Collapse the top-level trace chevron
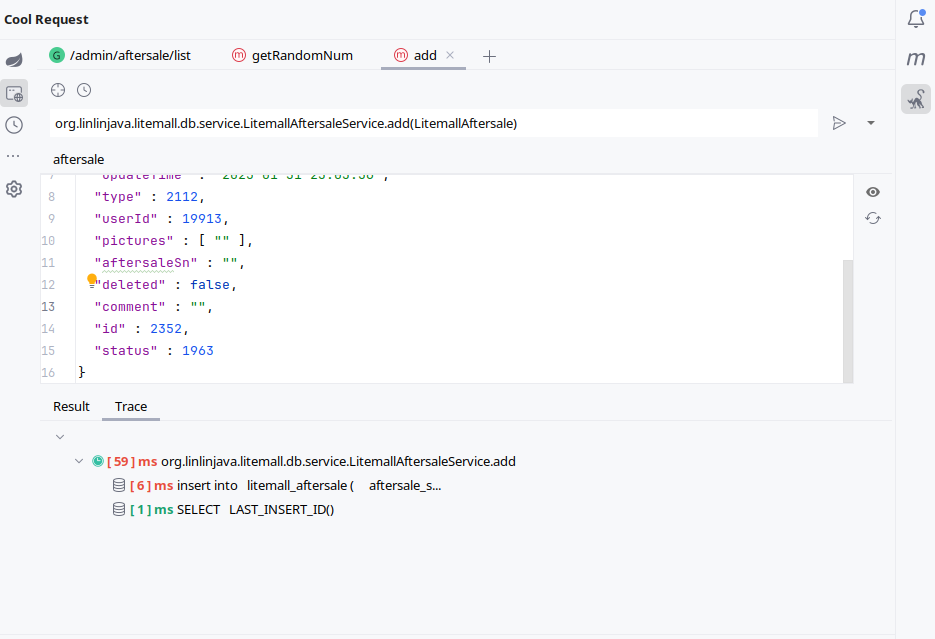The height and width of the screenshot is (639, 935). click(60, 437)
